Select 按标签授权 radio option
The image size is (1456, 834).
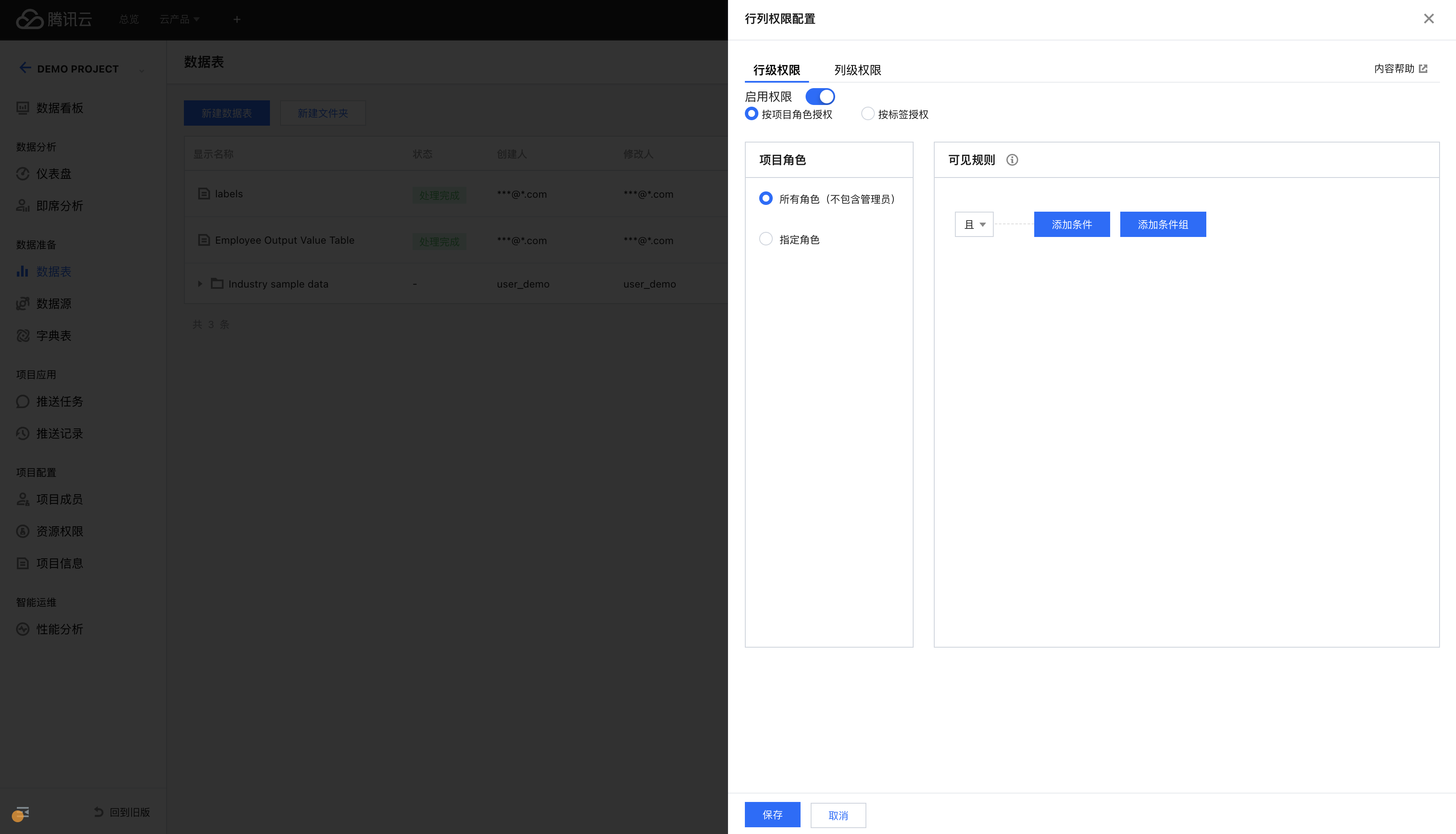click(868, 114)
